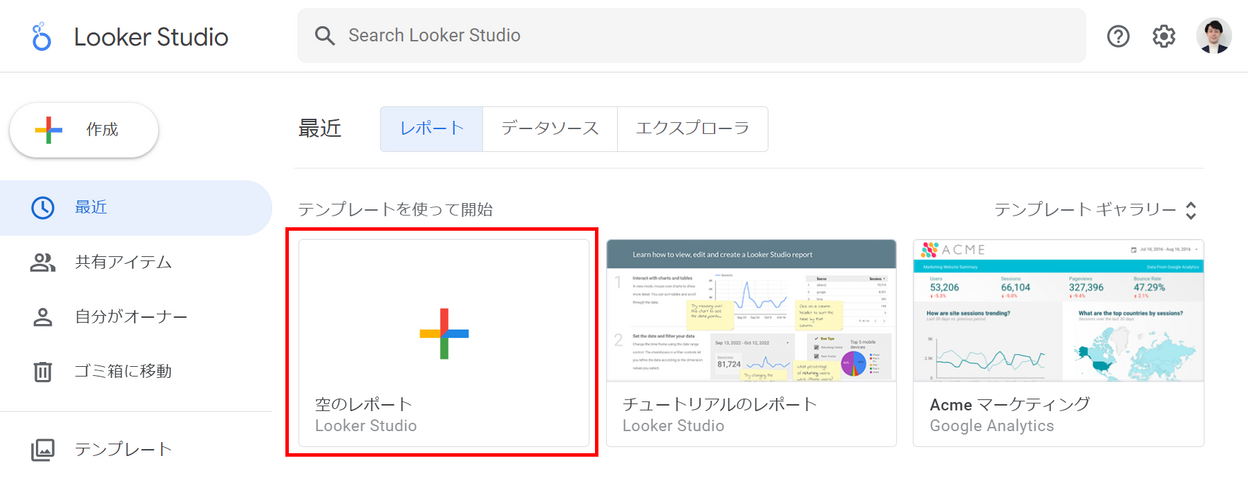Click the large plus icon on blank report
Screen dimensions: 1248x496
(444, 334)
